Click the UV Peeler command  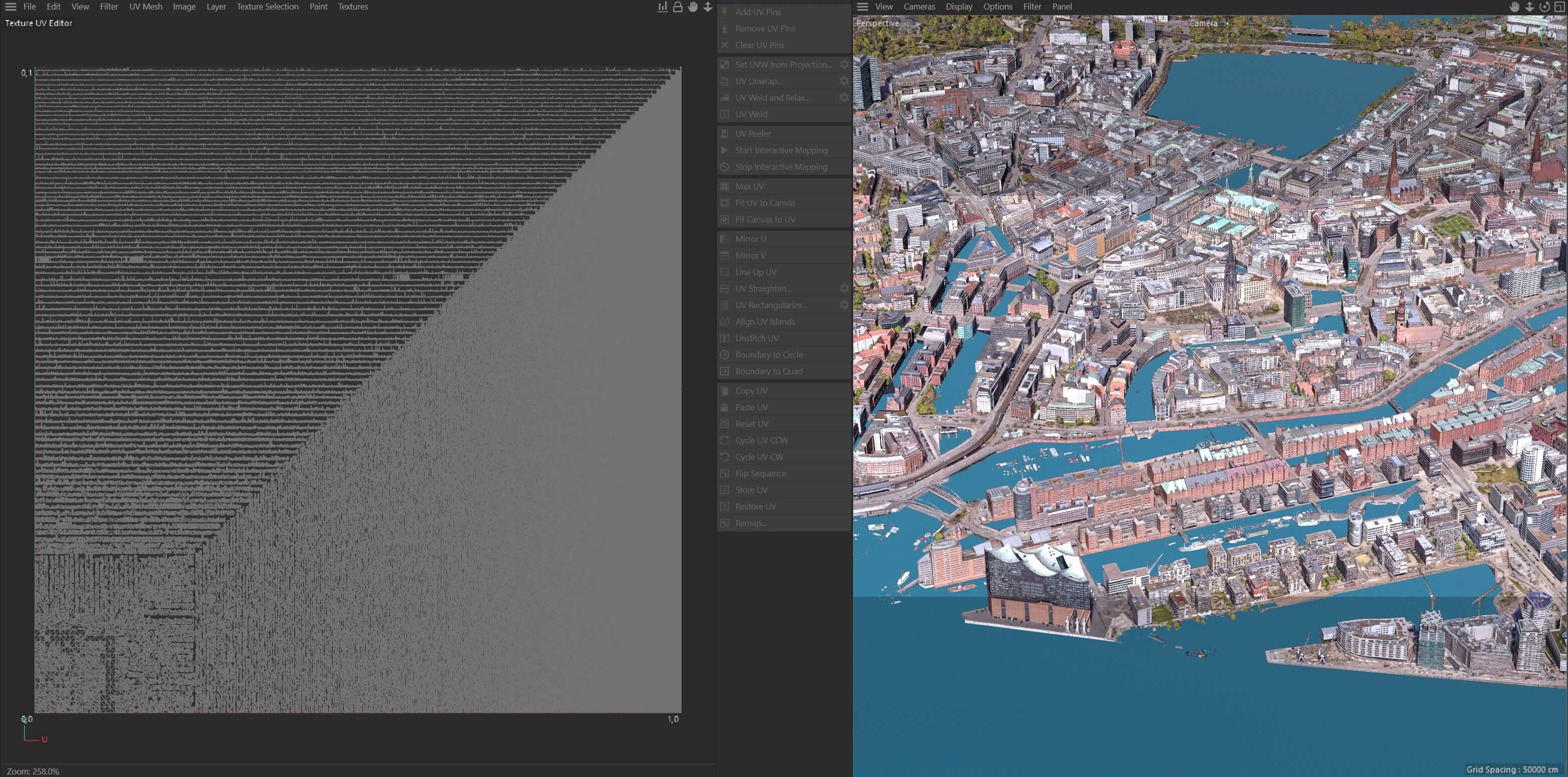(x=784, y=134)
